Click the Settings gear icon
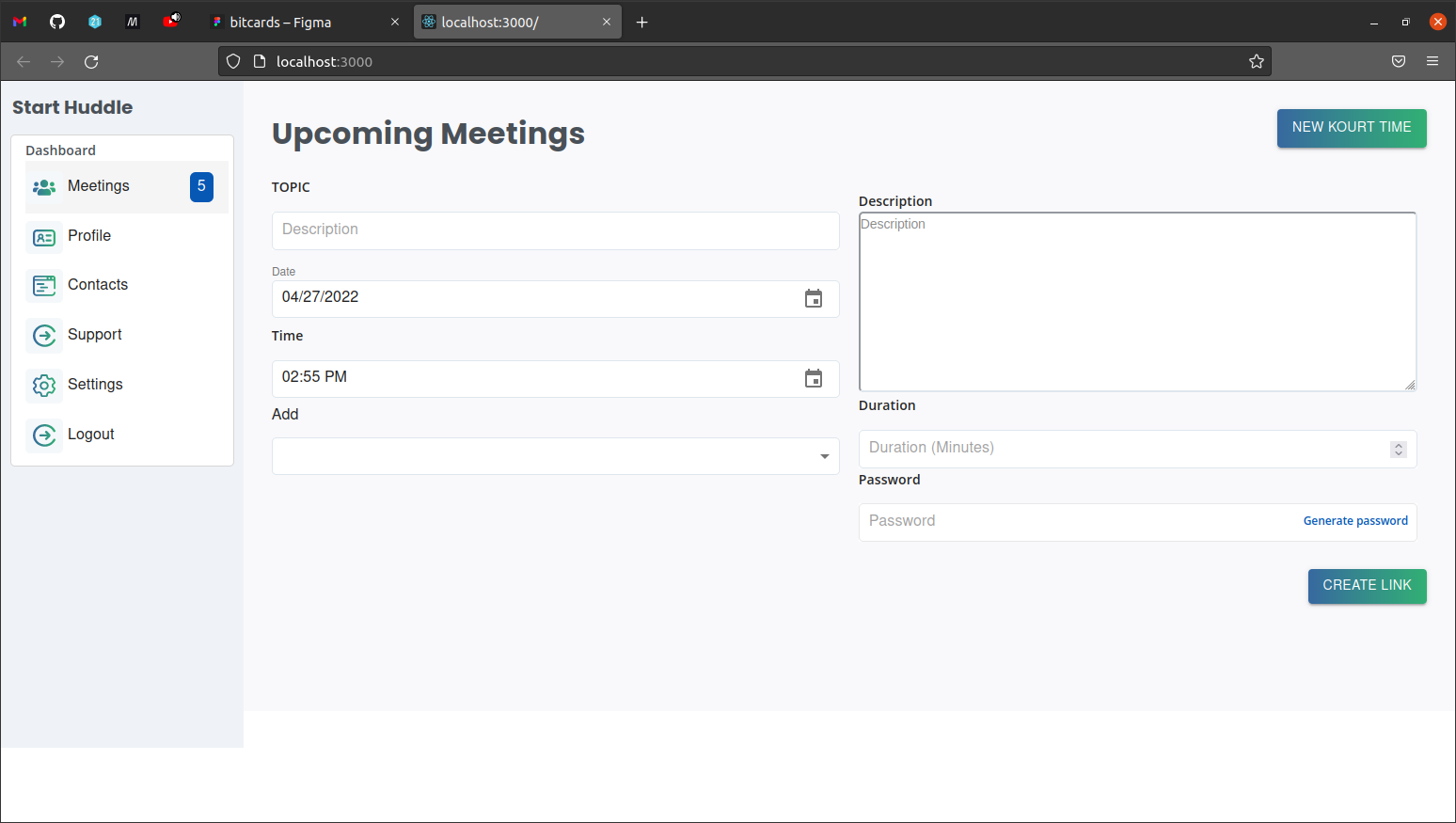This screenshot has height=823, width=1456. pos(44,386)
